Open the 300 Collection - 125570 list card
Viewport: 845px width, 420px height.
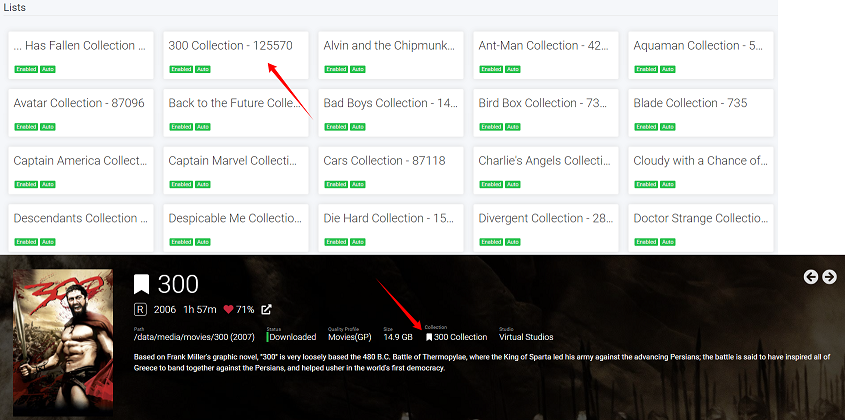pos(236,55)
